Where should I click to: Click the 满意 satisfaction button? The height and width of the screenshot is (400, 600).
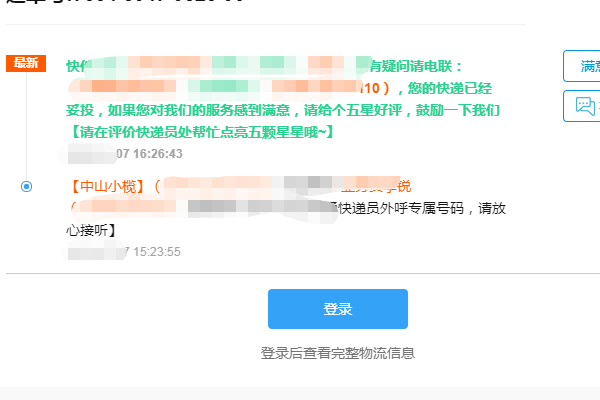coord(582,66)
